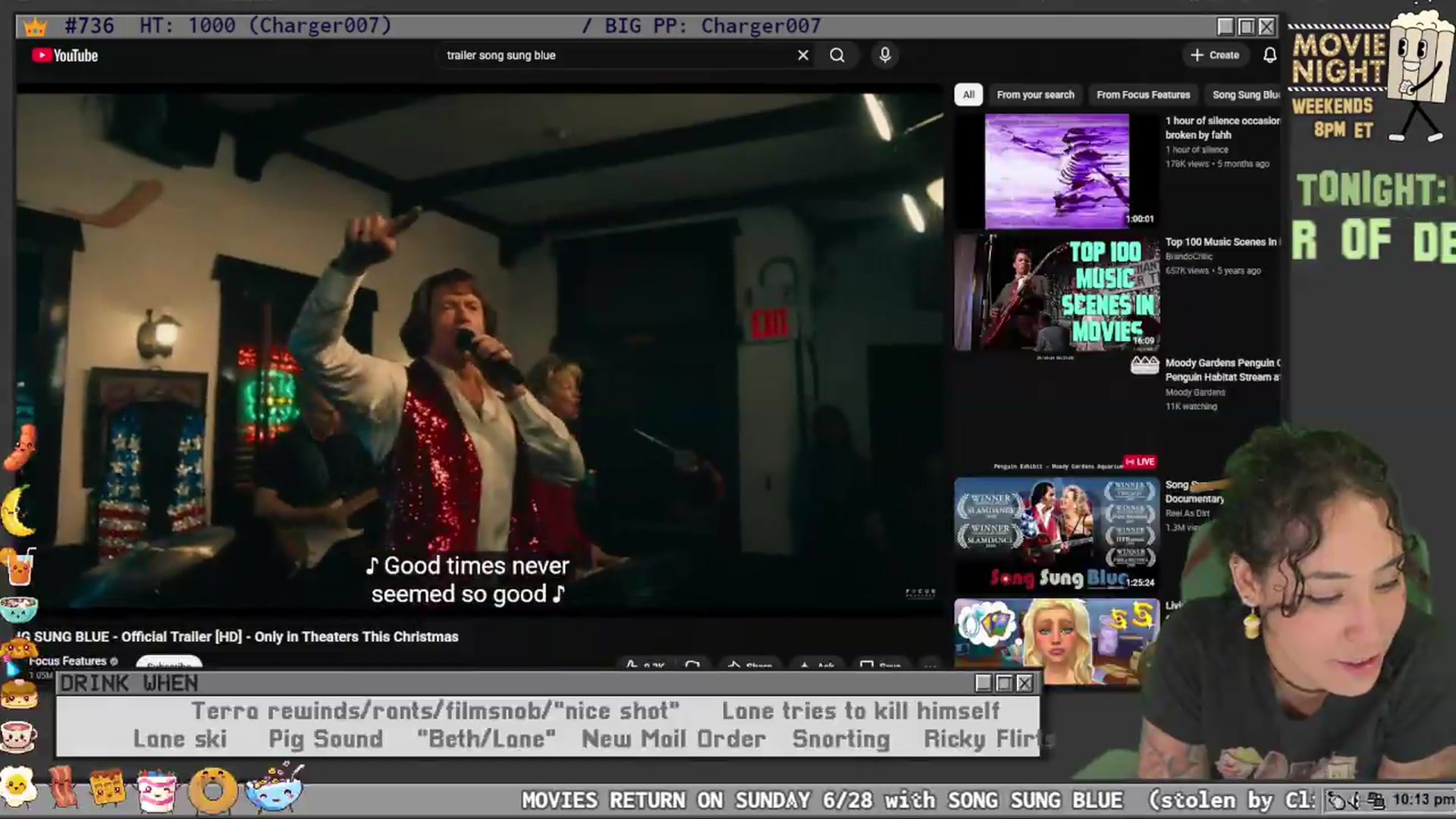Click 'Lane tries to kill himself' drink rule

[860, 711]
